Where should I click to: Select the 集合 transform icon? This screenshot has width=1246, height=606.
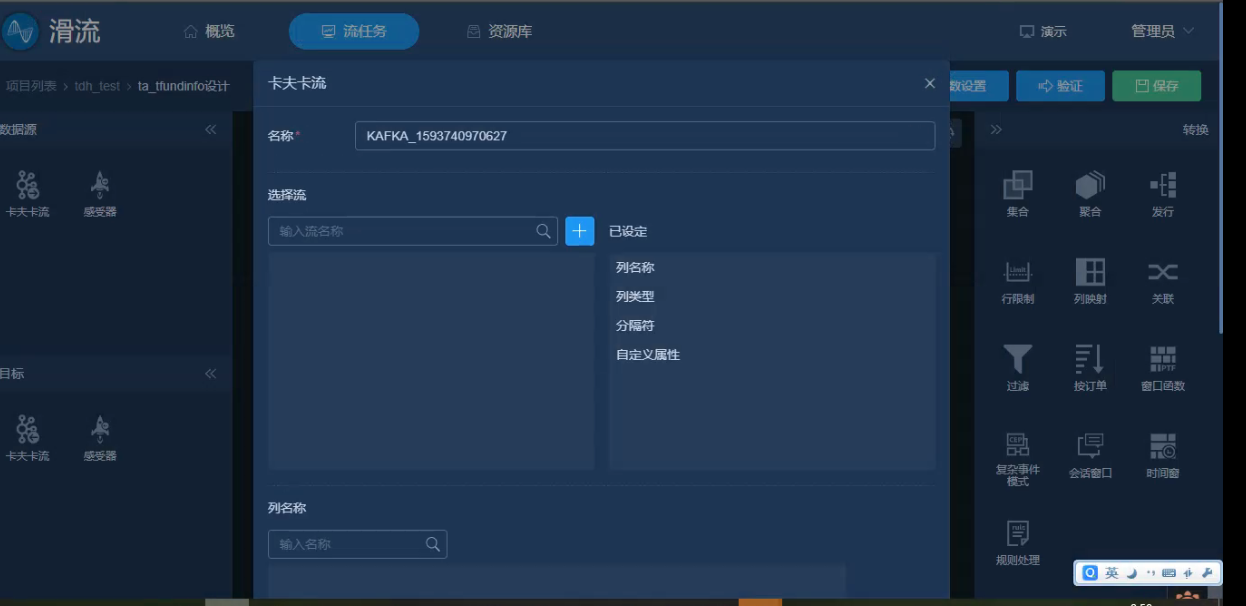pyautogui.click(x=1017, y=186)
